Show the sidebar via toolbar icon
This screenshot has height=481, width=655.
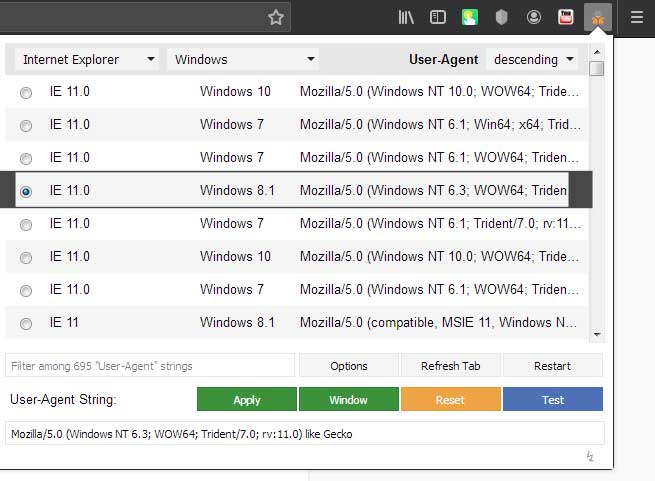pos(437,18)
